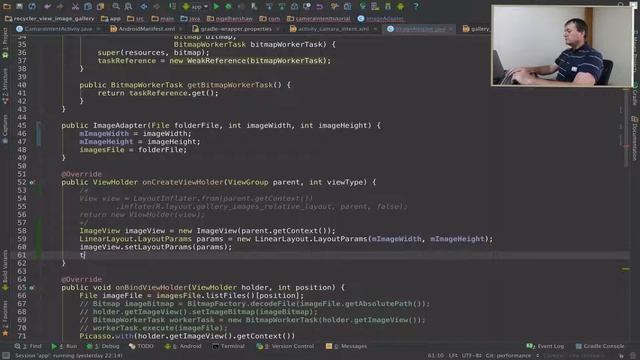Open the Gradle Console
The height and width of the screenshot is (360, 640).
click(x=600, y=346)
